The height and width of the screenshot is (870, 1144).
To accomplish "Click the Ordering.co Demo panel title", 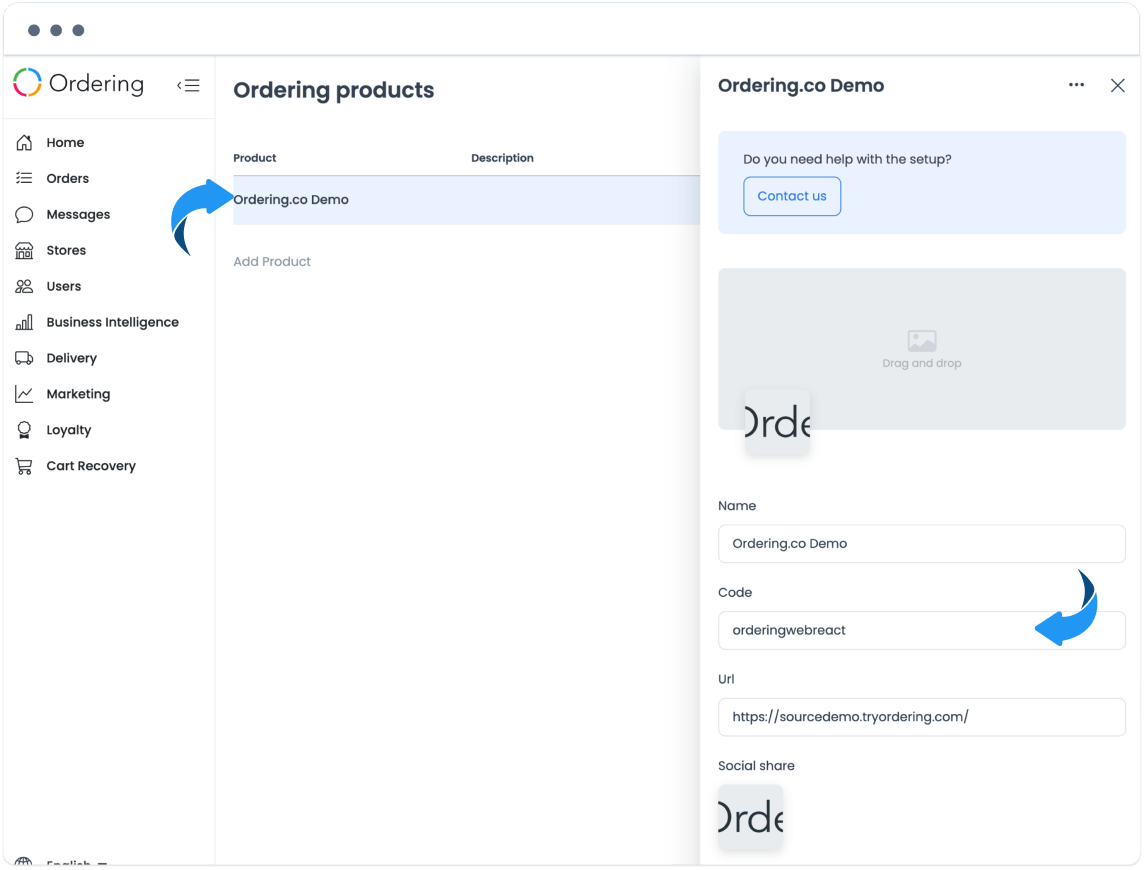I will coord(800,85).
